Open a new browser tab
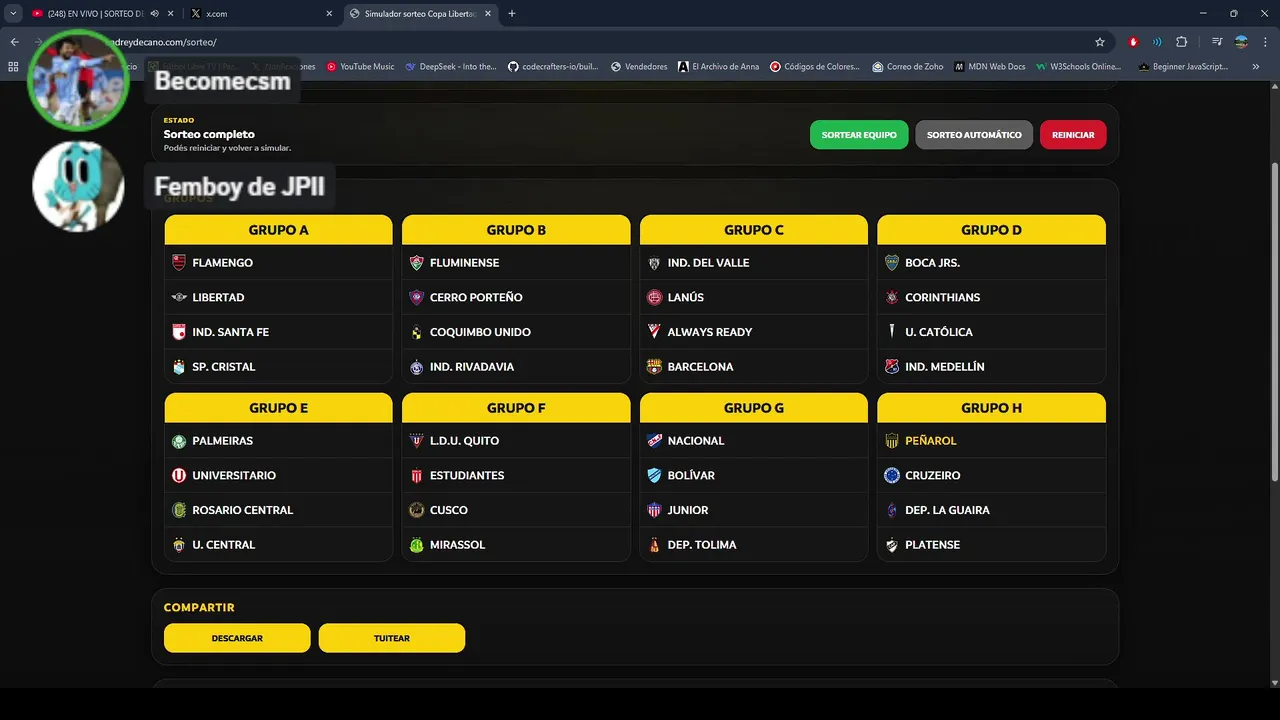Viewport: 1280px width, 720px height. tap(512, 14)
